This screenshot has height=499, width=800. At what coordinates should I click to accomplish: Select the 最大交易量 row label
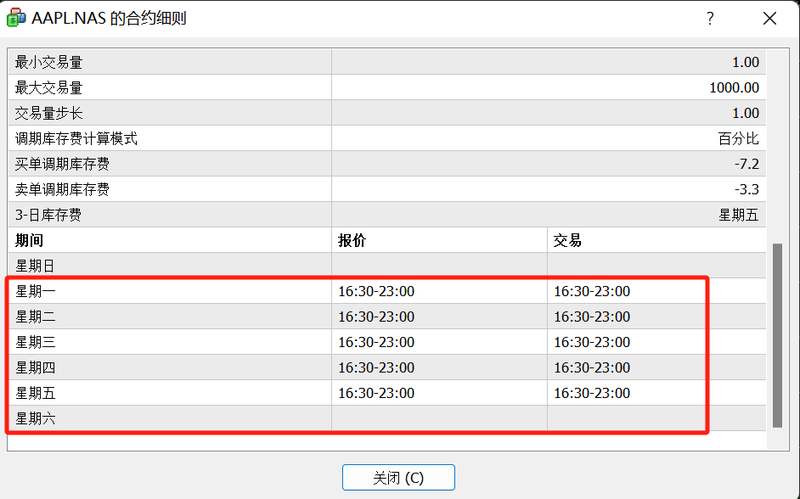tap(48, 88)
